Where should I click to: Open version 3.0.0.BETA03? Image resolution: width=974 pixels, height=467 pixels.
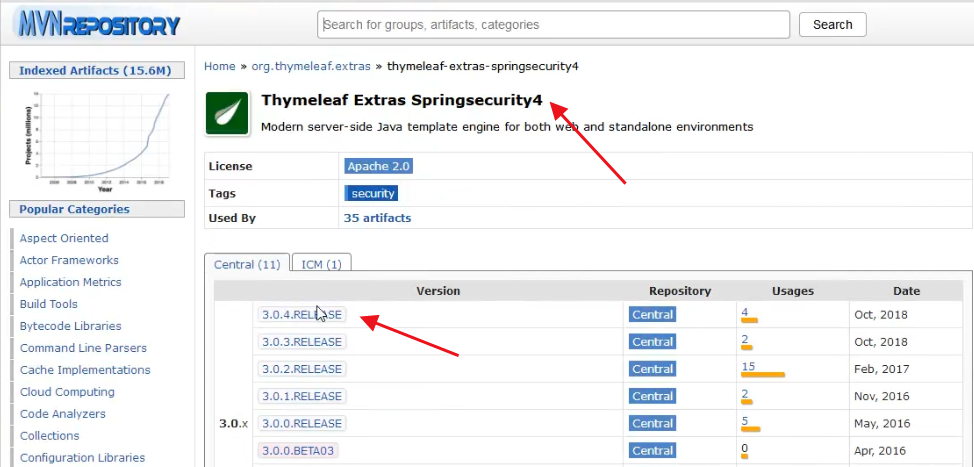pyautogui.click(x=297, y=450)
